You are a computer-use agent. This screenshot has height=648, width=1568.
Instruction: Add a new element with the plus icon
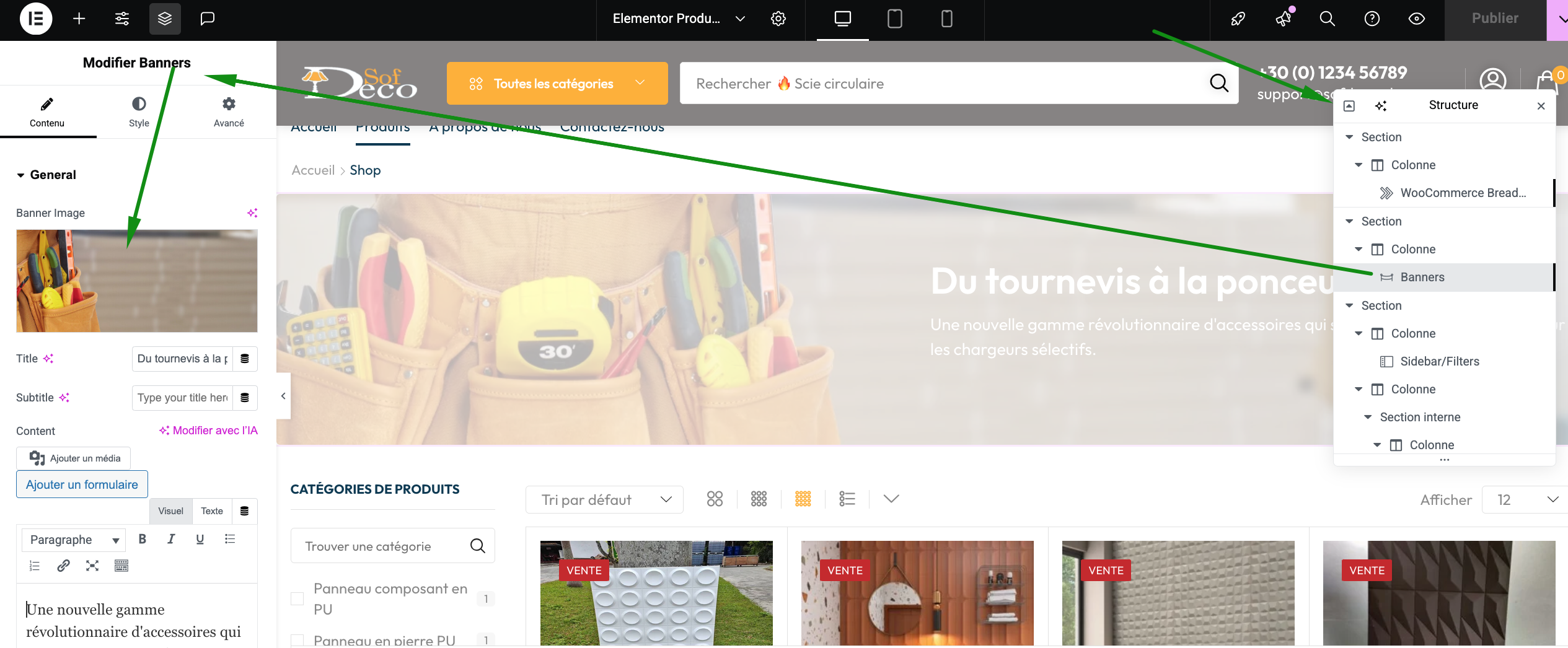pos(79,19)
